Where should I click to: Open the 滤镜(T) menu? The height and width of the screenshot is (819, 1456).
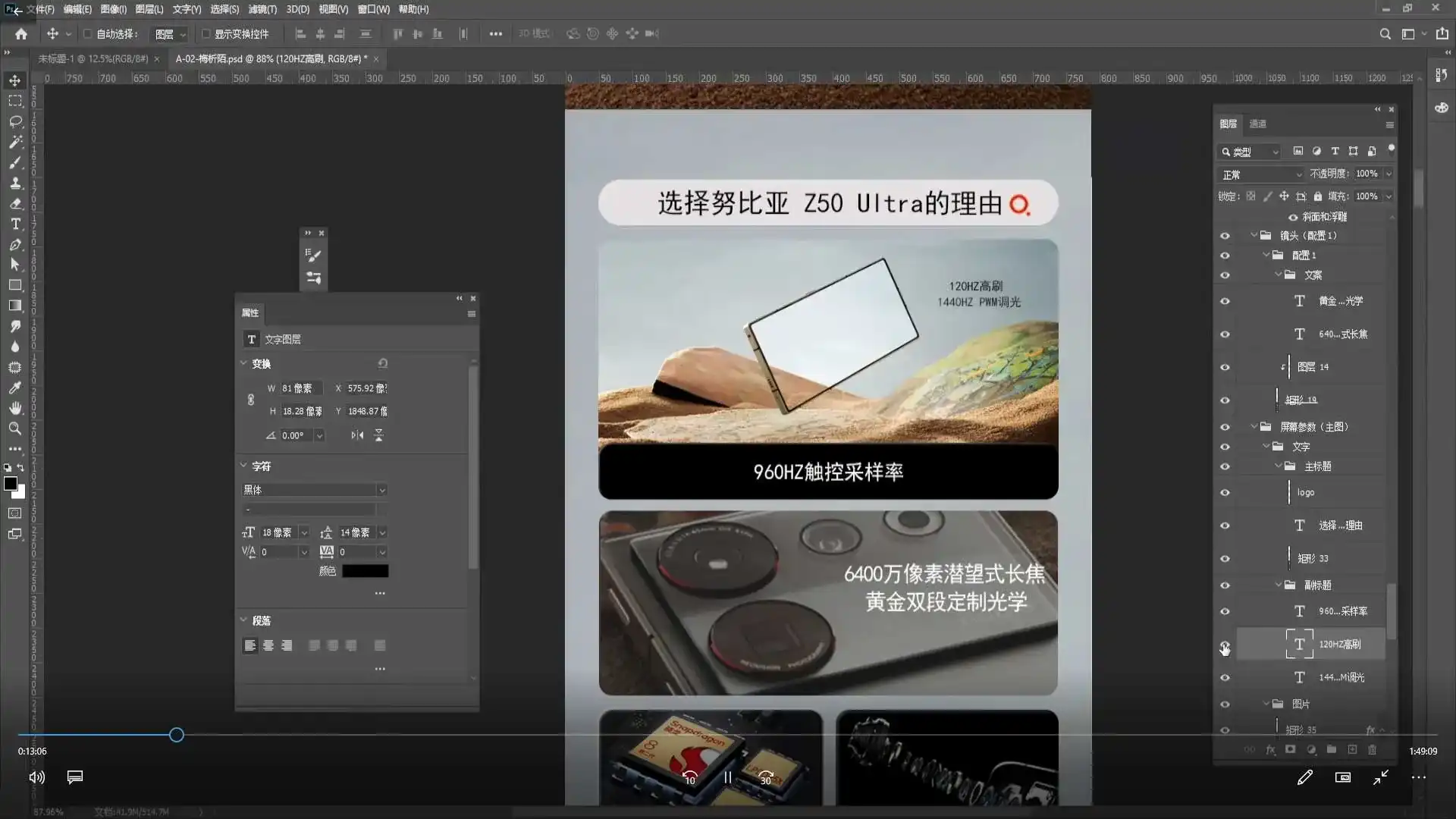pyautogui.click(x=262, y=9)
